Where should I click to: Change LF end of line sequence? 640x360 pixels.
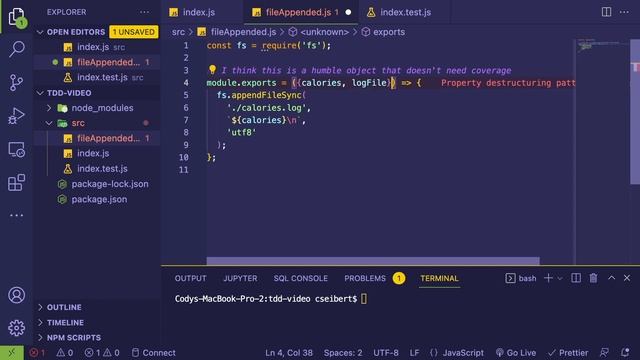click(414, 353)
